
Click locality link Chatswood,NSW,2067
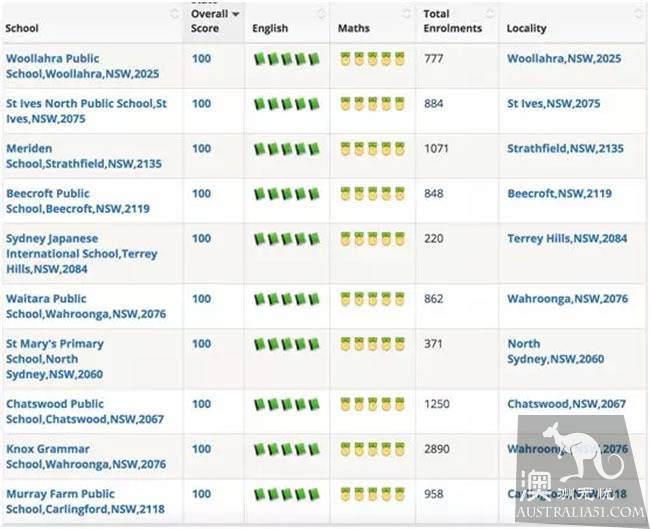(x=567, y=404)
